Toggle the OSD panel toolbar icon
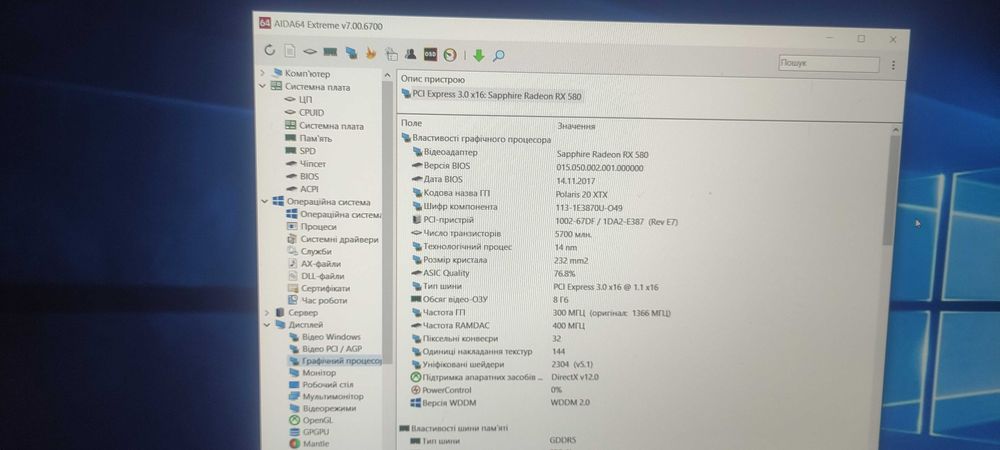This screenshot has height=450, width=1000. click(430, 54)
